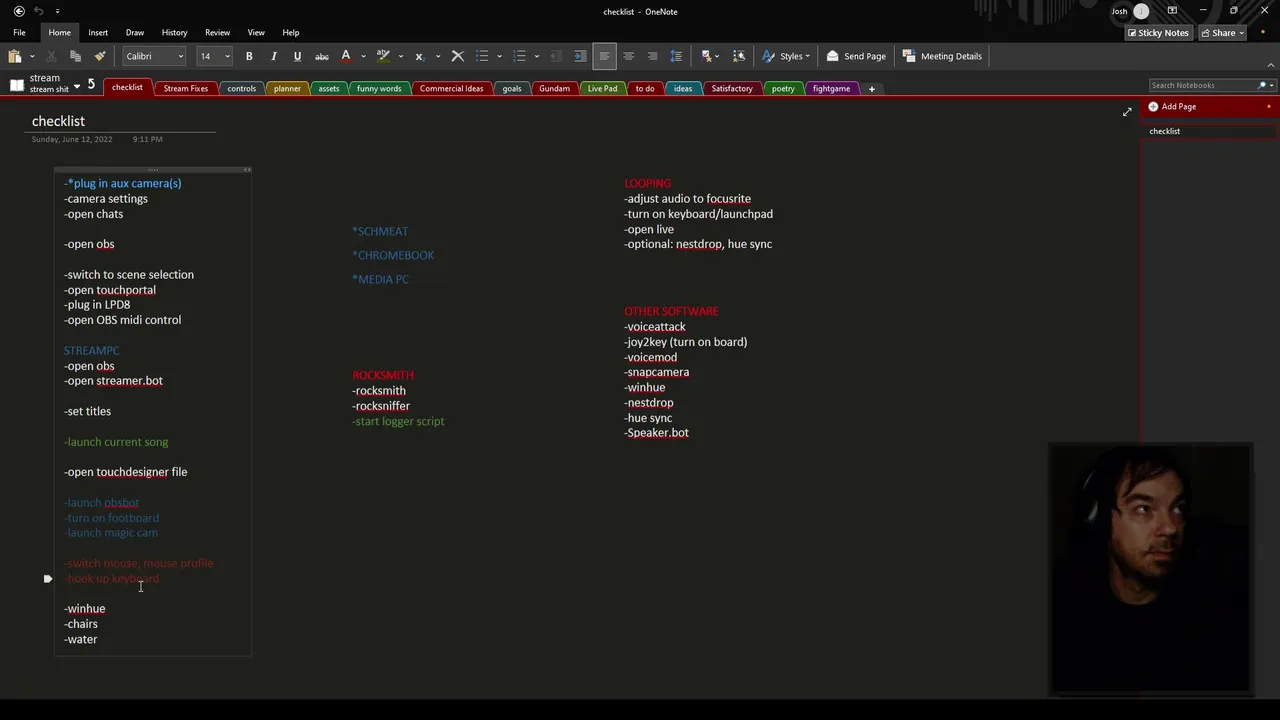The width and height of the screenshot is (1280, 720).
Task: Click the Cut scissors icon
Action: (x=51, y=56)
